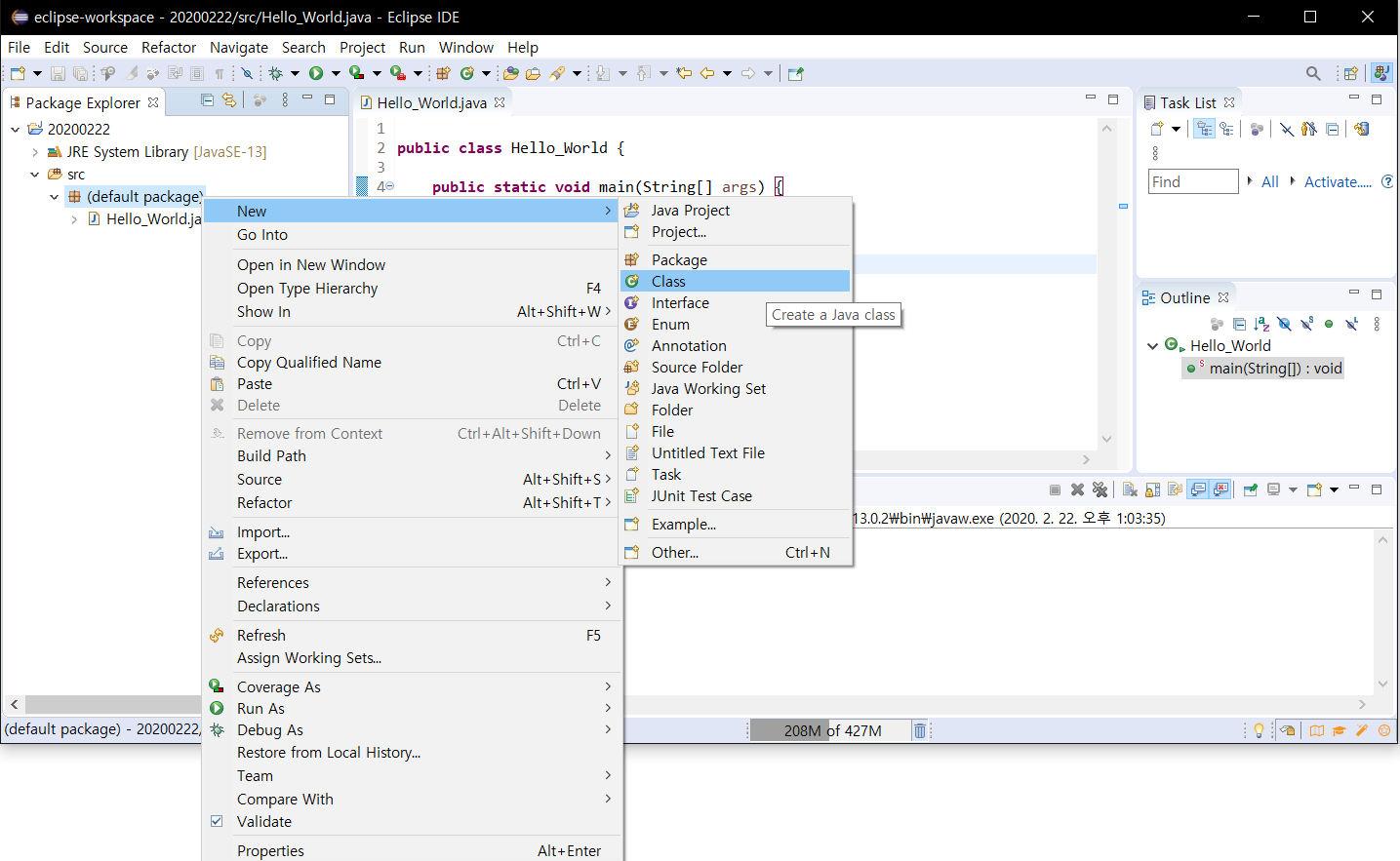Image resolution: width=1400 pixels, height=861 pixels.
Task: Click Other... entry in New submenu
Action: (x=736, y=552)
